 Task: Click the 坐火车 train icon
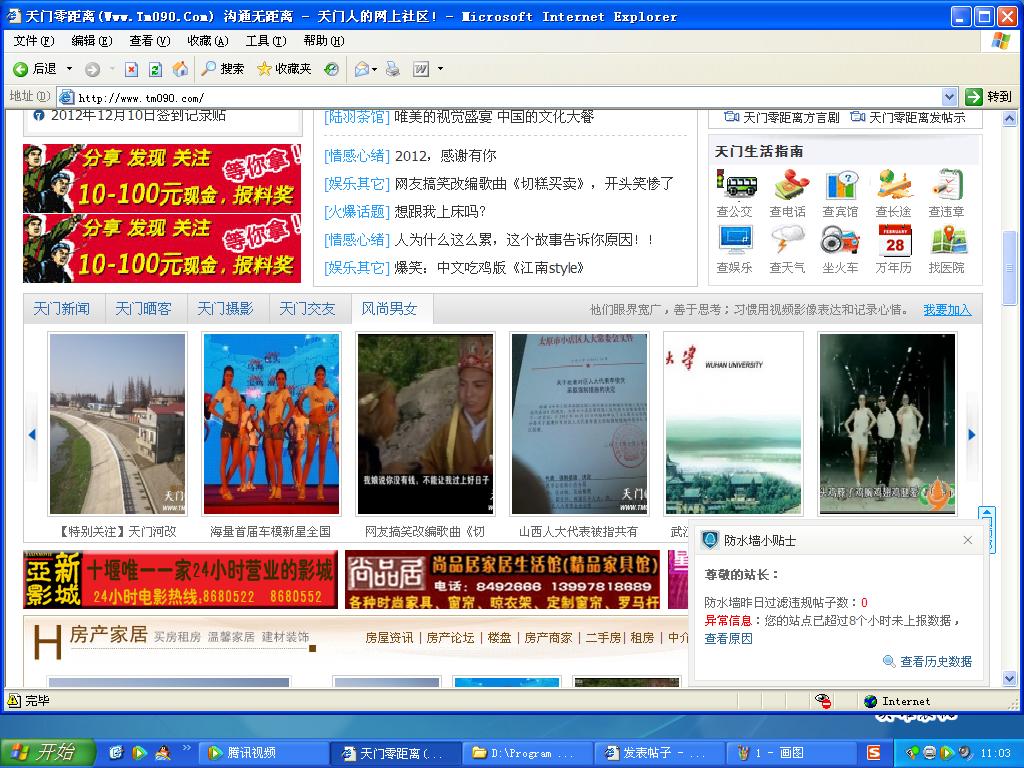pos(840,241)
